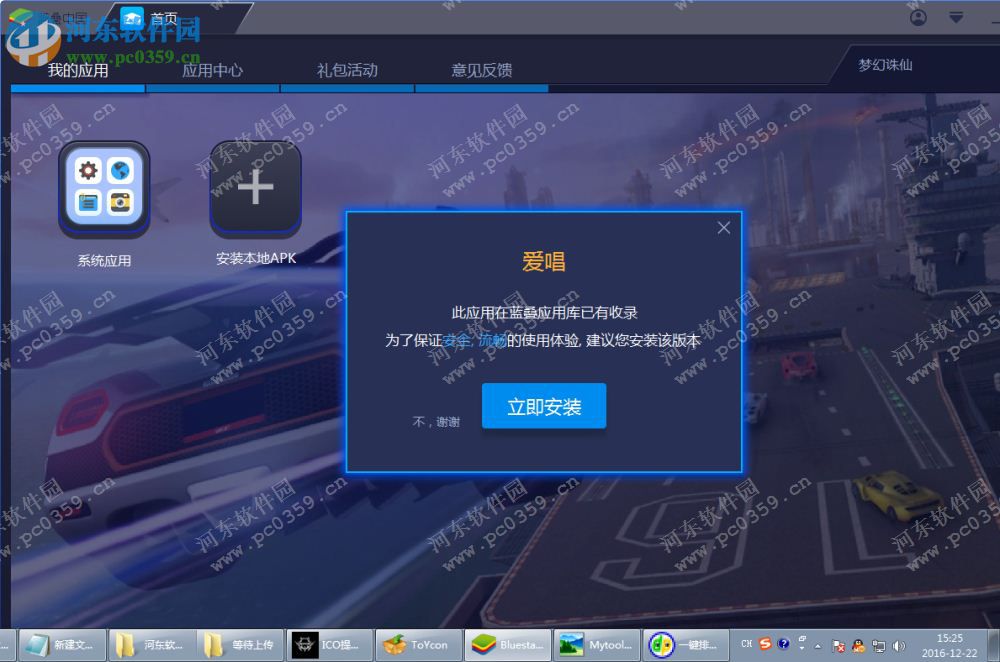The height and width of the screenshot is (662, 1000).
Task: Open 一键排... taskbar program
Action: pos(686,645)
